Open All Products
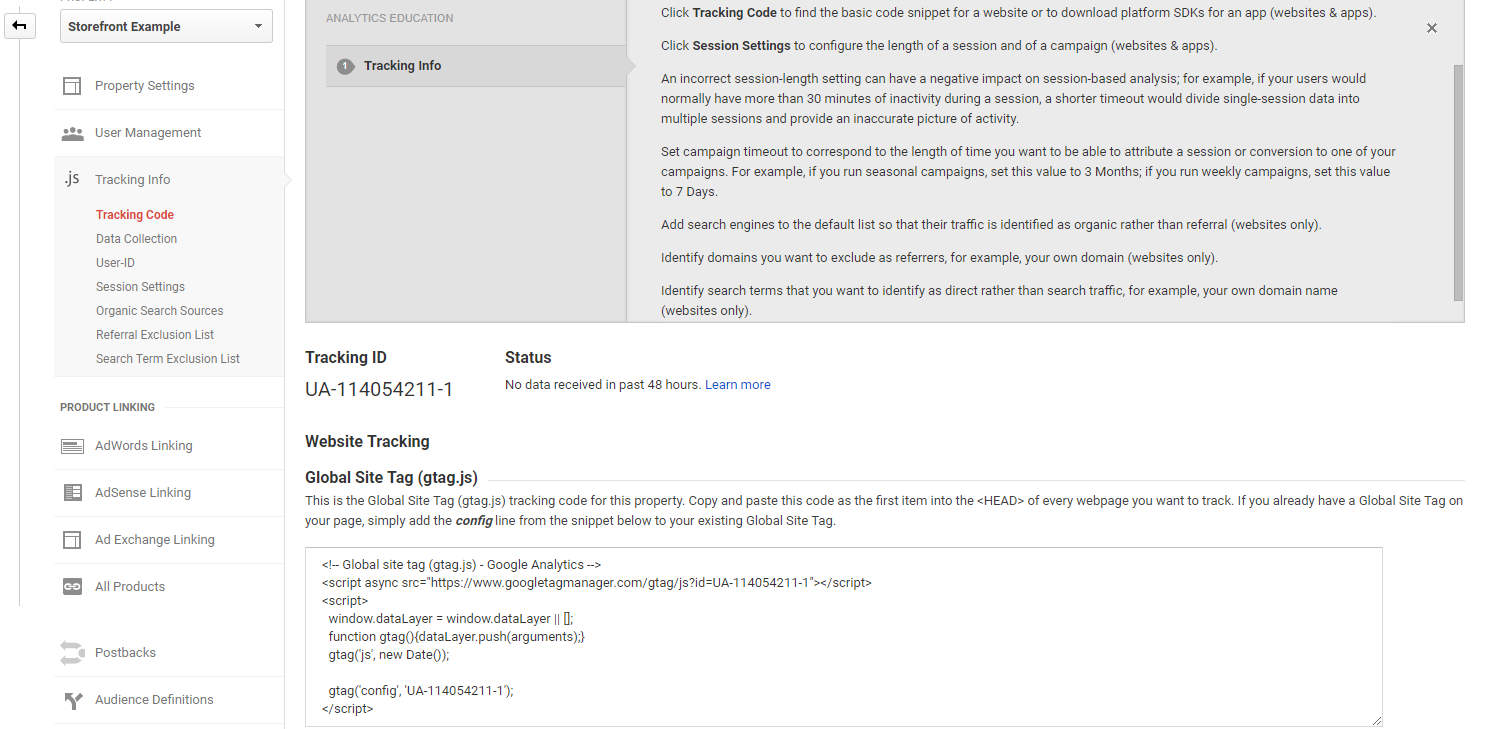The image size is (1485, 729). tap(130, 587)
